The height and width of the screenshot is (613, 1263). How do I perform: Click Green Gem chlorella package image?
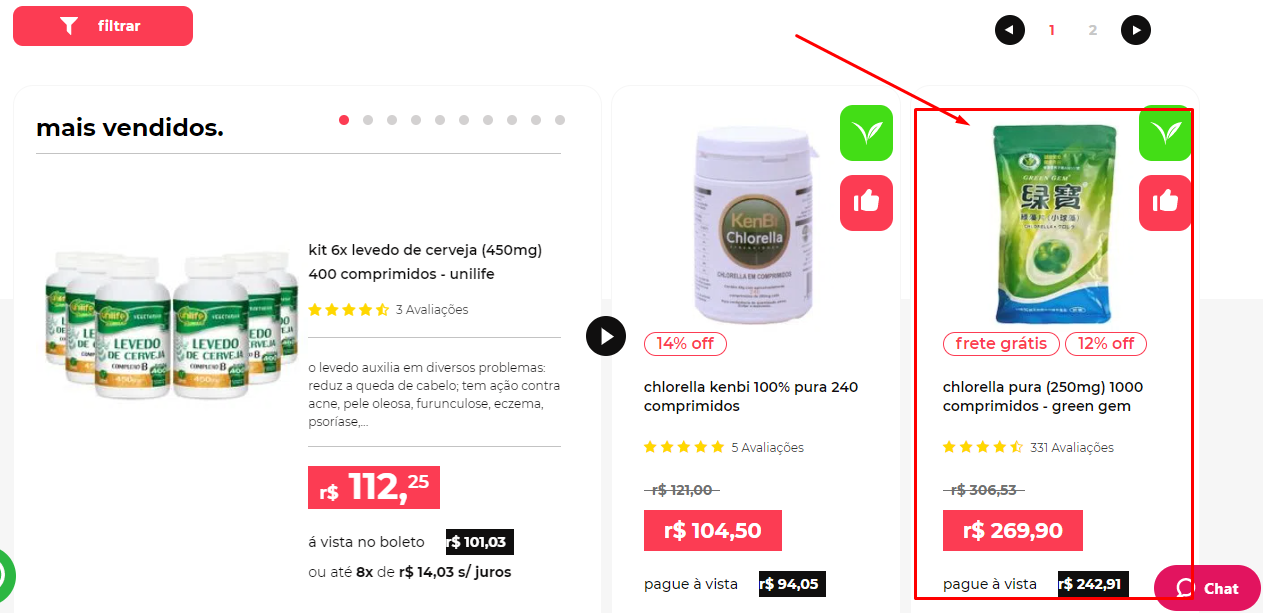click(x=1053, y=225)
